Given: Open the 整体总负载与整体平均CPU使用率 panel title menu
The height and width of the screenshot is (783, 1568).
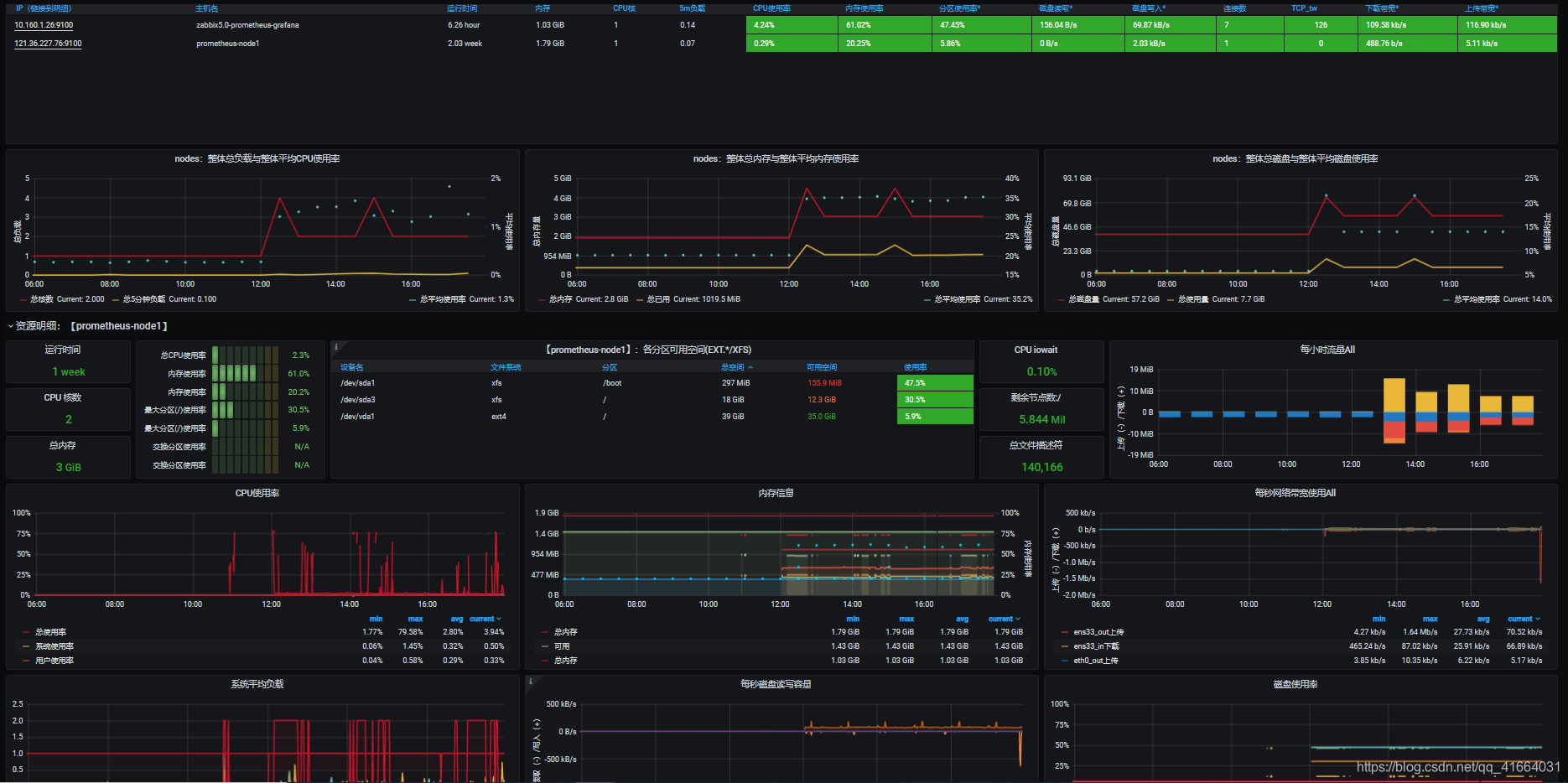Looking at the screenshot, I should pyautogui.click(x=257, y=158).
